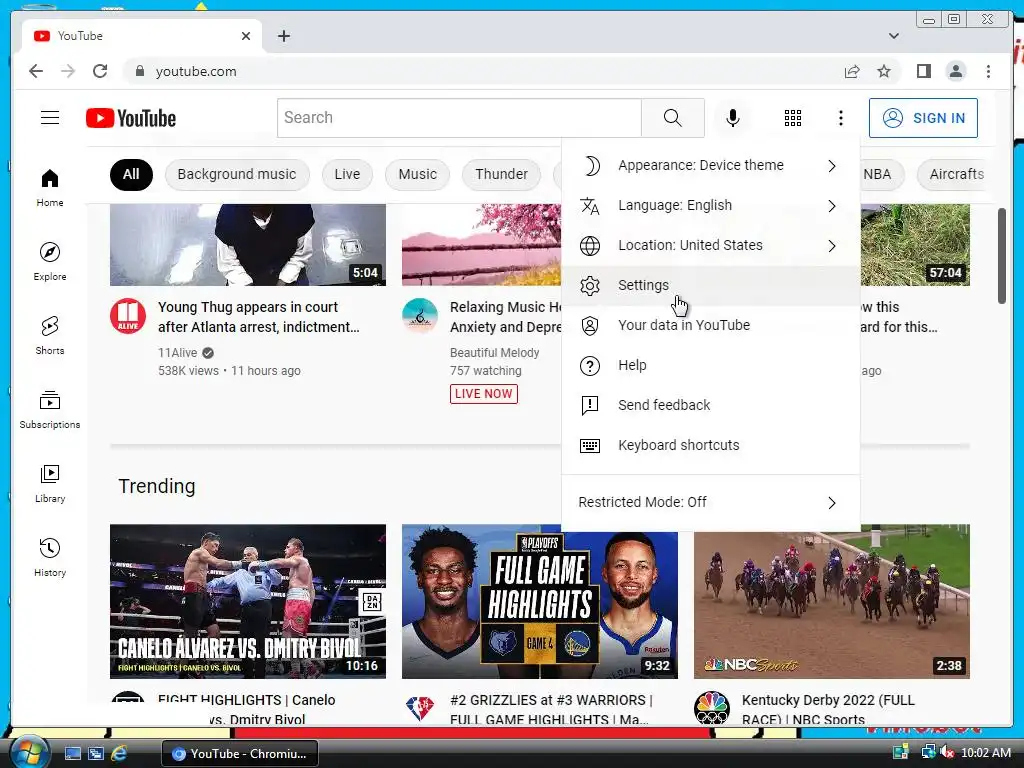Image resolution: width=1024 pixels, height=768 pixels.
Task: Open the Chromium profile avatar
Action: (955, 71)
